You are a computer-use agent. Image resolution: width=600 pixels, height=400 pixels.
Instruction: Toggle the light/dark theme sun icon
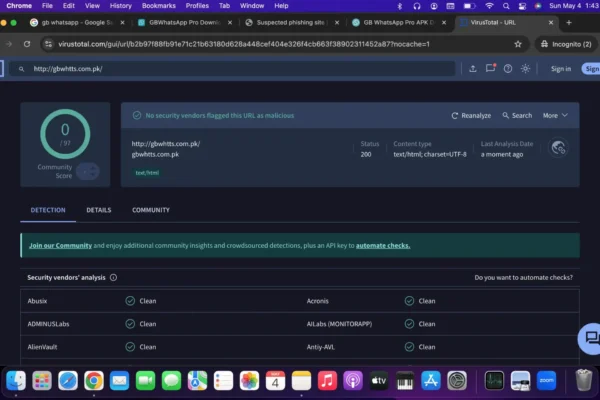click(x=525, y=69)
